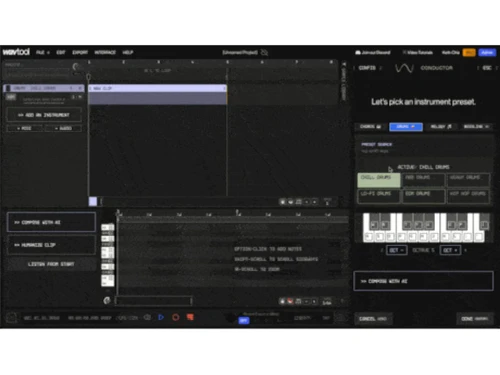
Task: Click the orange stop button in transport
Action: [190, 317]
